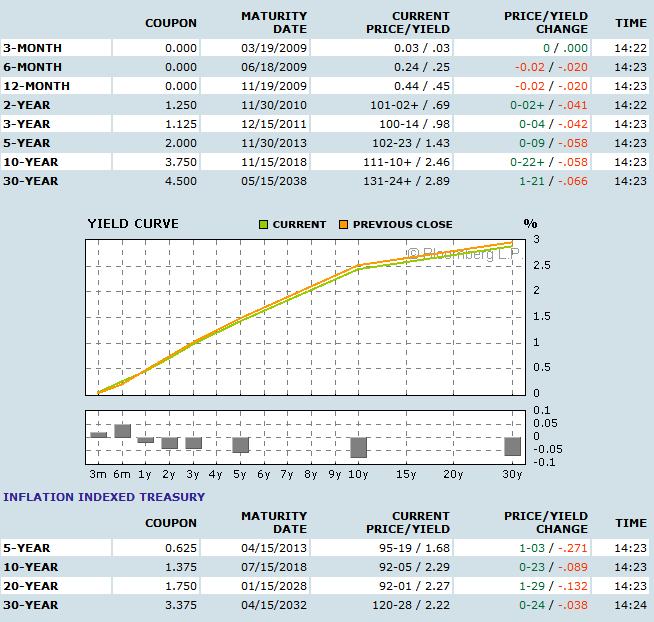Click maturity date 11/30/2010
This screenshot has width=654, height=622.
(274, 105)
